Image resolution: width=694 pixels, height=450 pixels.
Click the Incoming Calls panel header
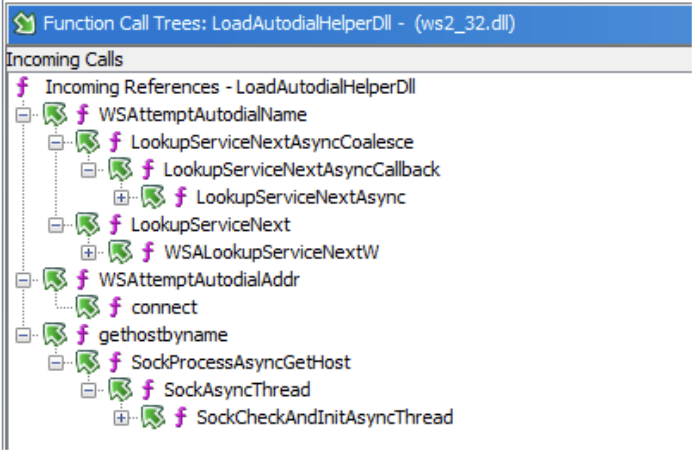click(x=64, y=61)
